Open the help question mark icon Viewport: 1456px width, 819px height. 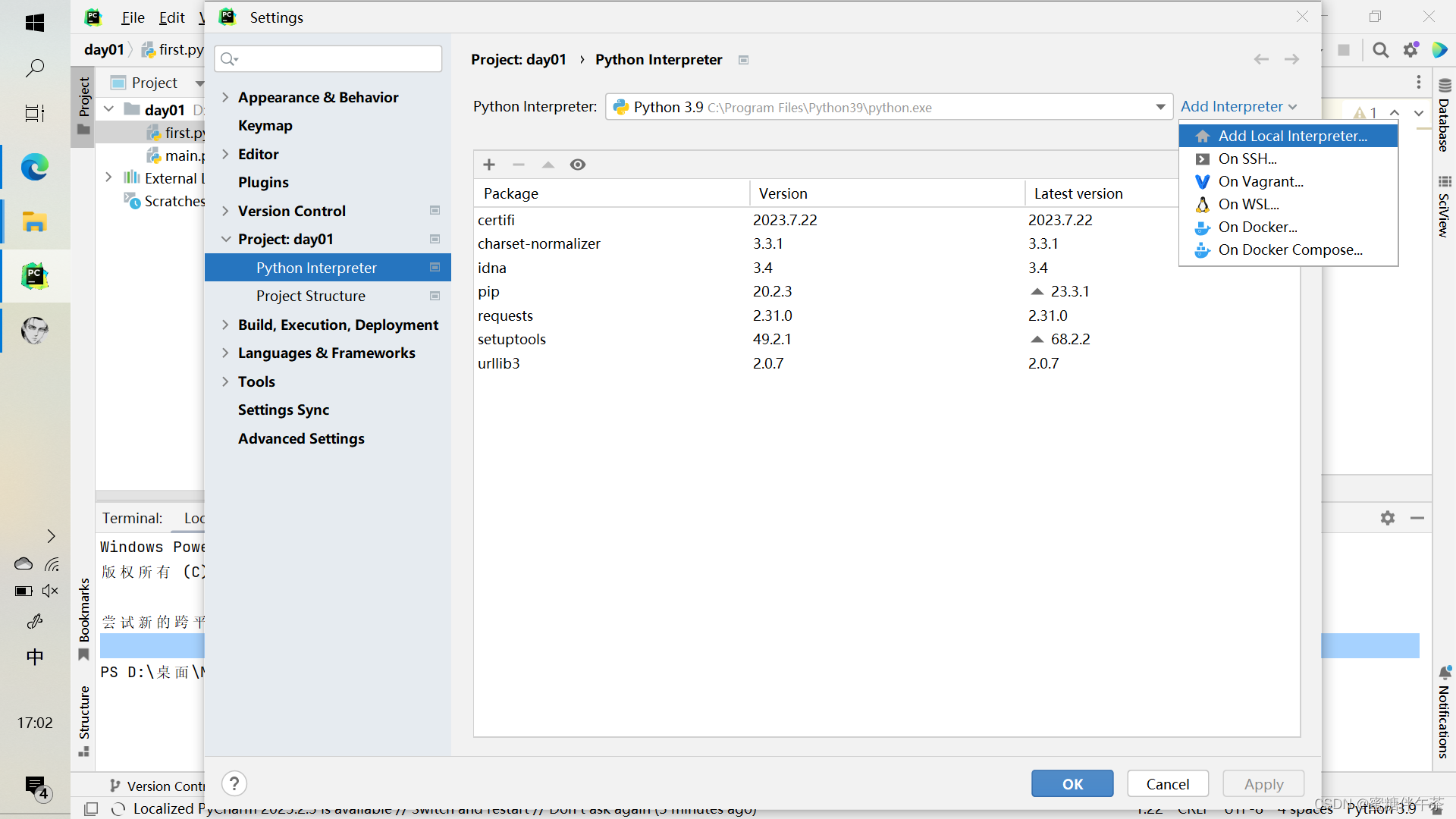(x=234, y=783)
